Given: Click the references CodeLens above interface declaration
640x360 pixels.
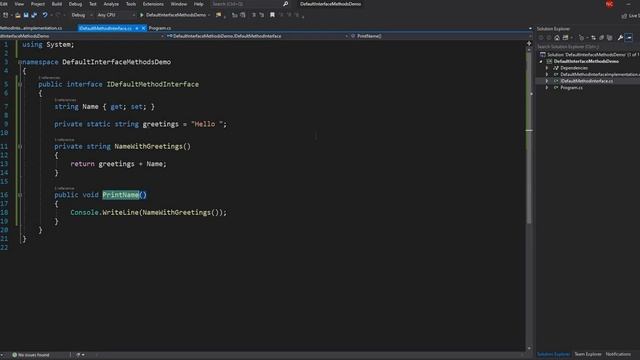Looking at the screenshot, I should point(49,78).
